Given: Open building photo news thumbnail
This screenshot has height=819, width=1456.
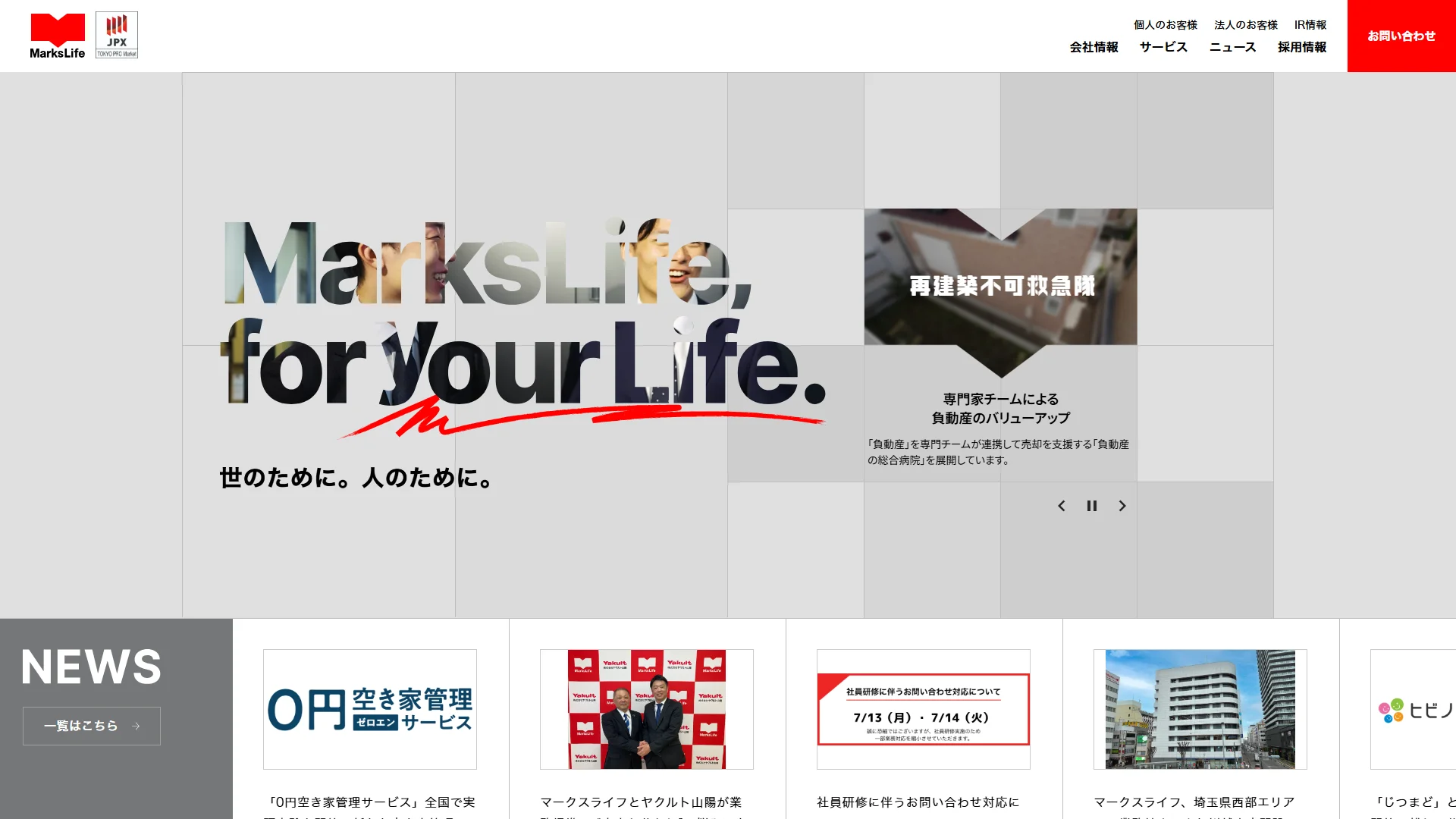Looking at the screenshot, I should click(x=1200, y=709).
